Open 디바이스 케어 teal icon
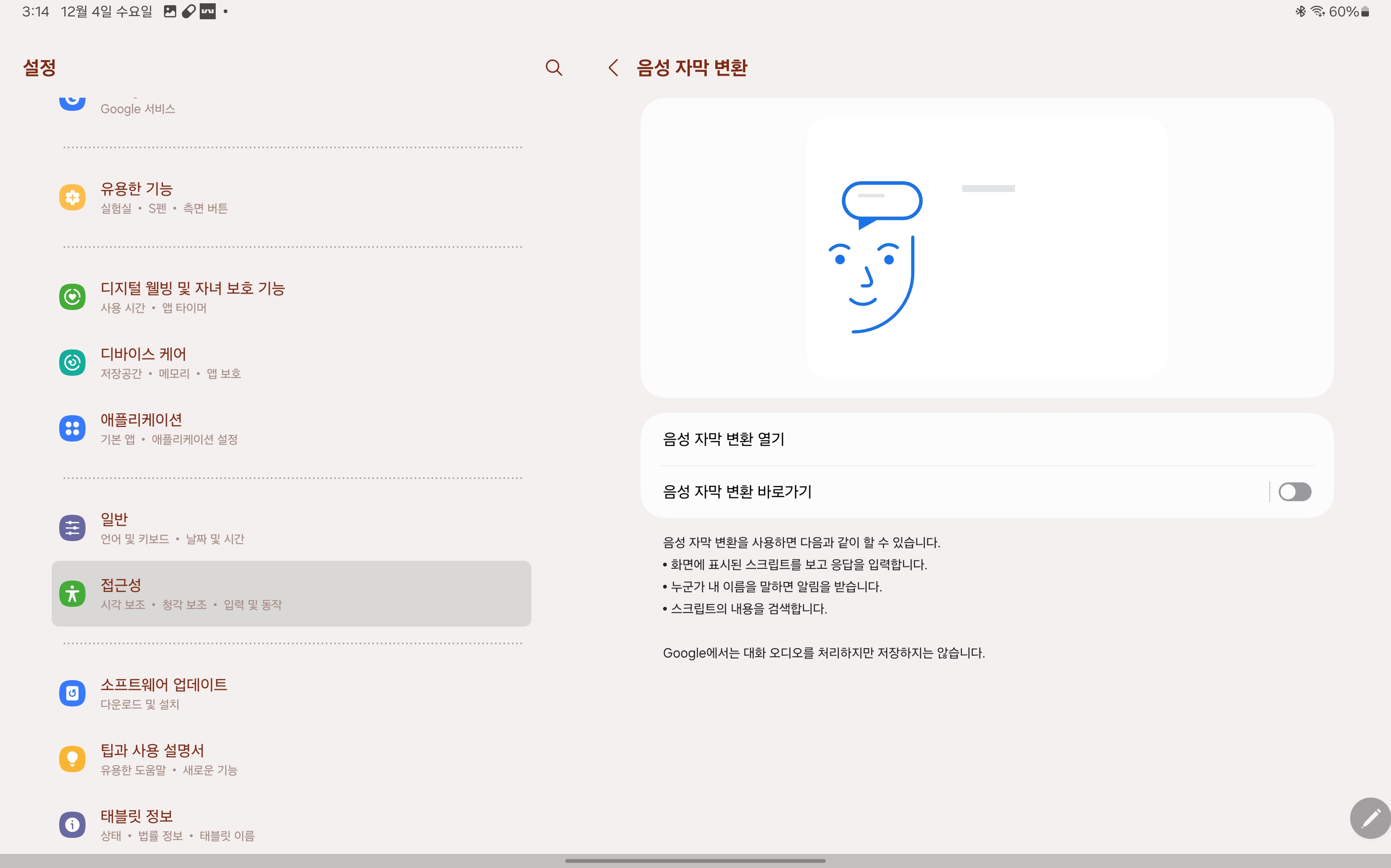 pos(72,363)
